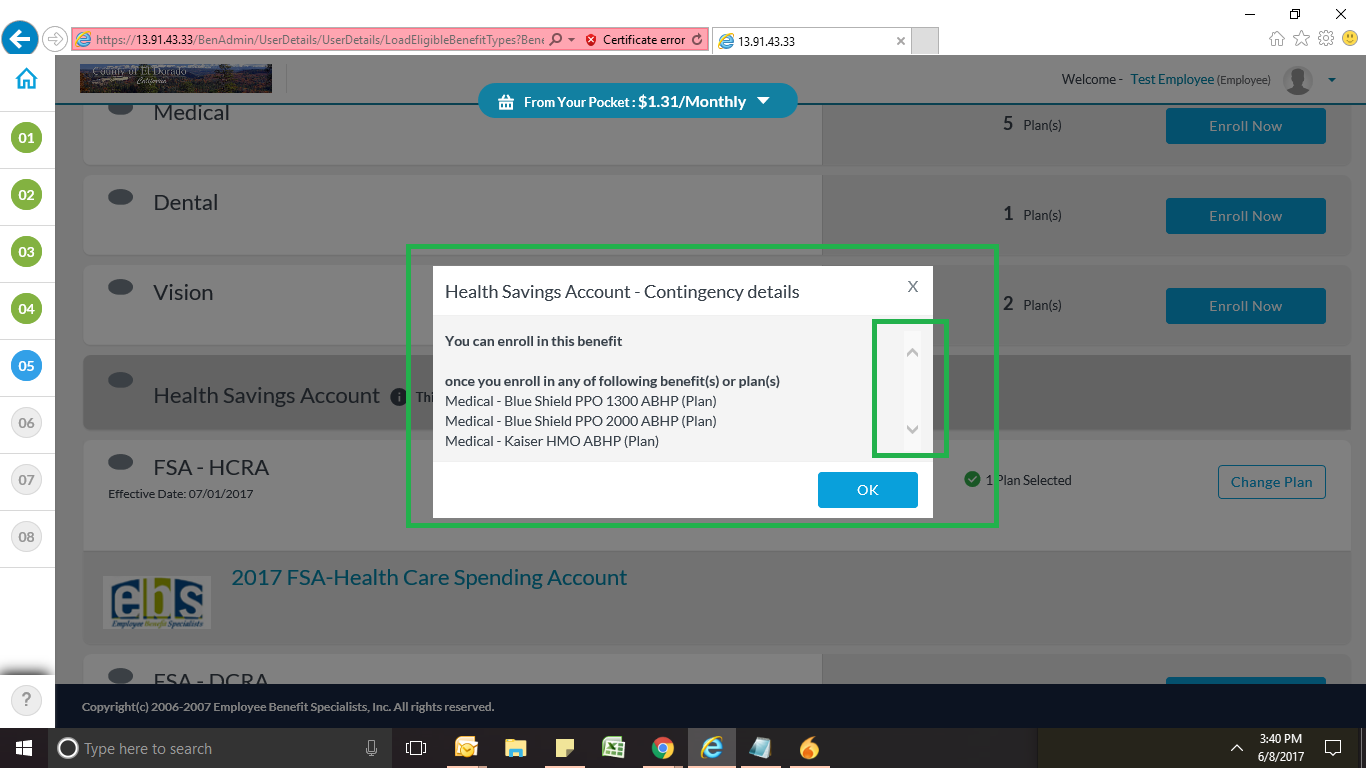Click the Home icon in sidebar
This screenshot has height=768, width=1366.
click(x=26, y=79)
